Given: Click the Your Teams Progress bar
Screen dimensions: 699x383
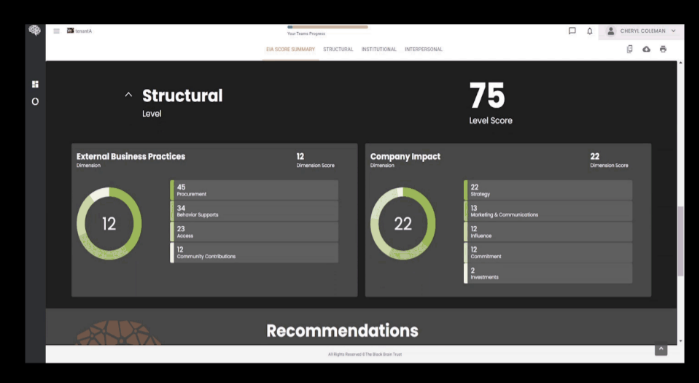Looking at the screenshot, I should tap(328, 27).
